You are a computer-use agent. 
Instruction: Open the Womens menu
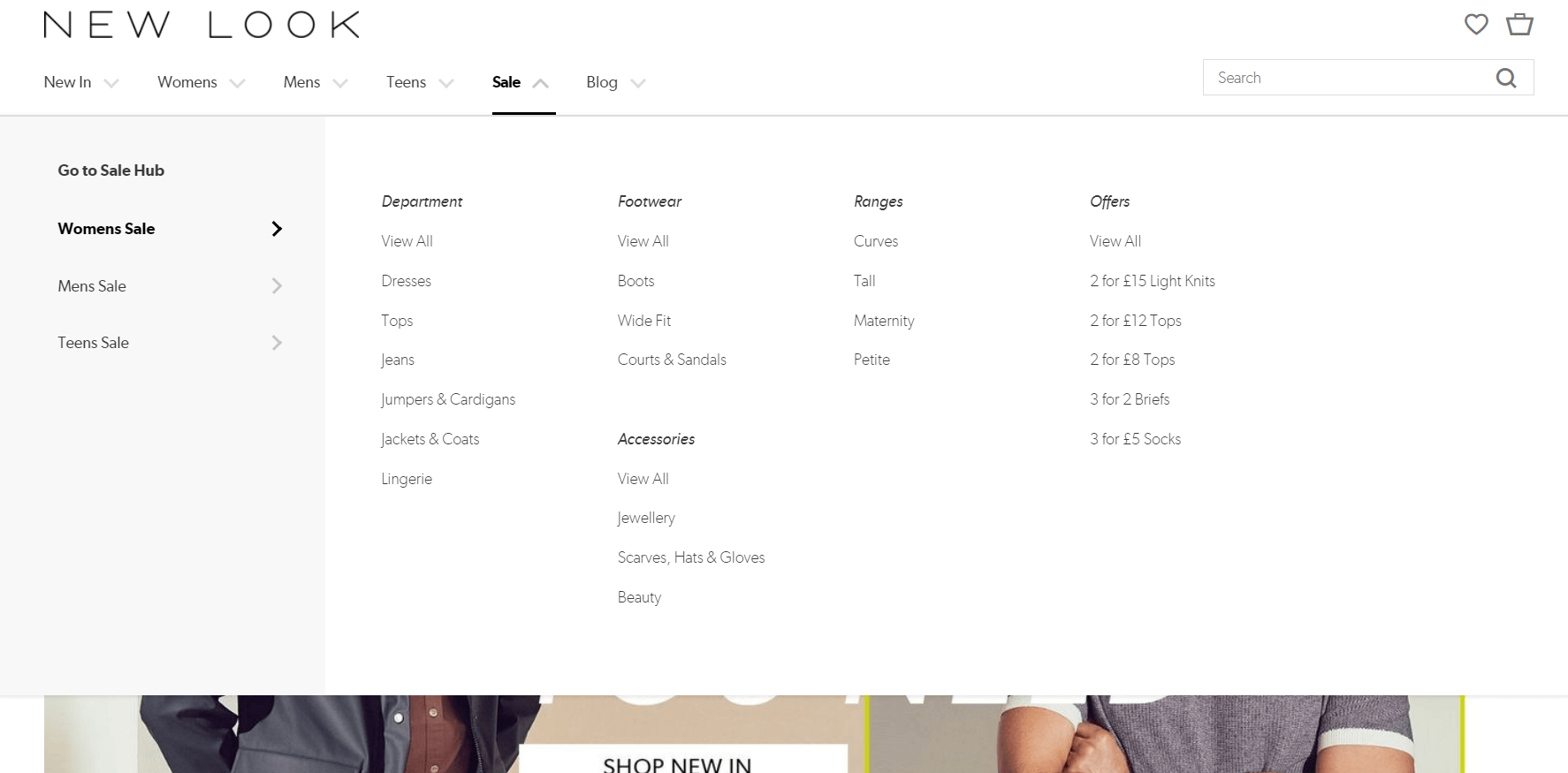click(x=187, y=82)
